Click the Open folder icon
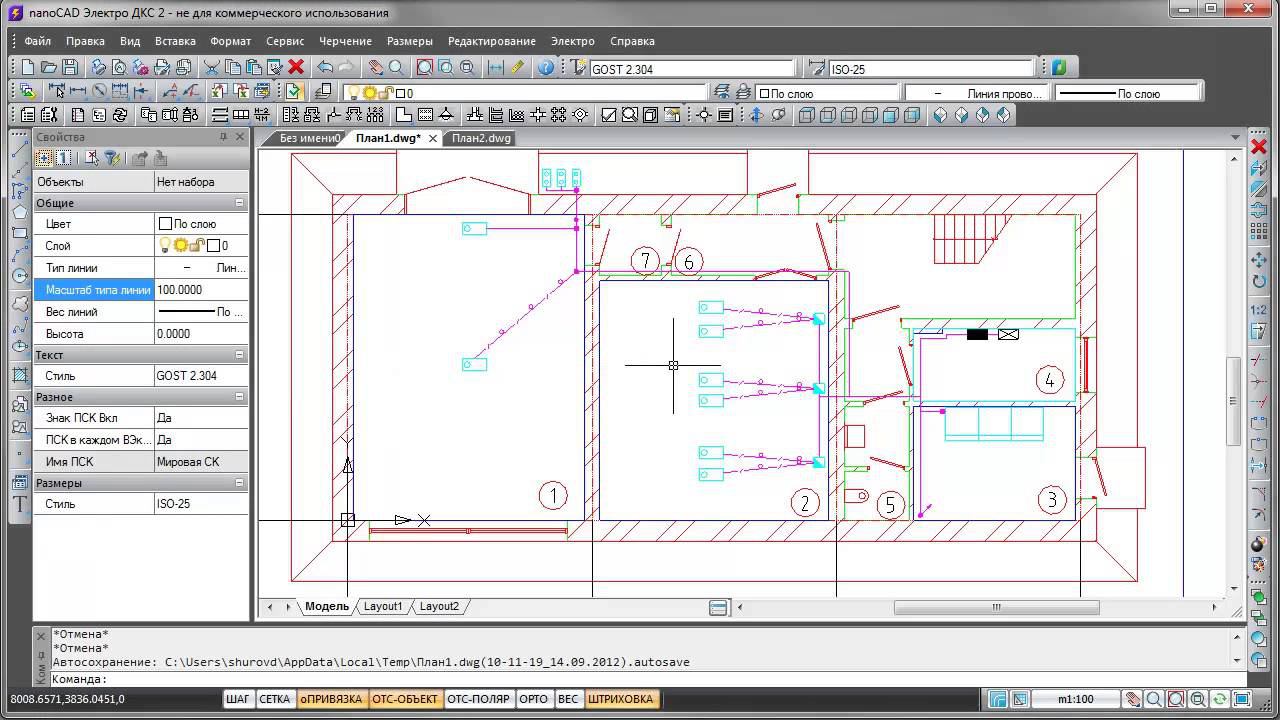The image size is (1280, 720). click(49, 67)
